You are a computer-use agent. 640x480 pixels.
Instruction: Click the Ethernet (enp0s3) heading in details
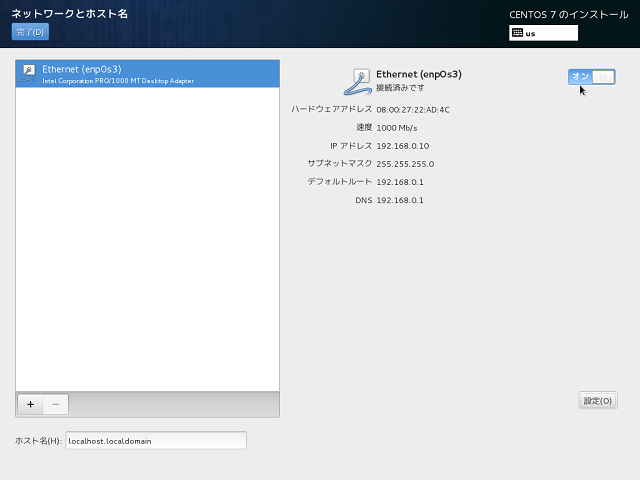[418, 74]
